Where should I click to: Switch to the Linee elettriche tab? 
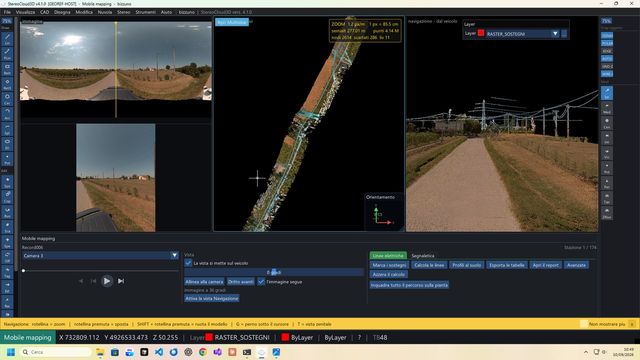point(388,256)
